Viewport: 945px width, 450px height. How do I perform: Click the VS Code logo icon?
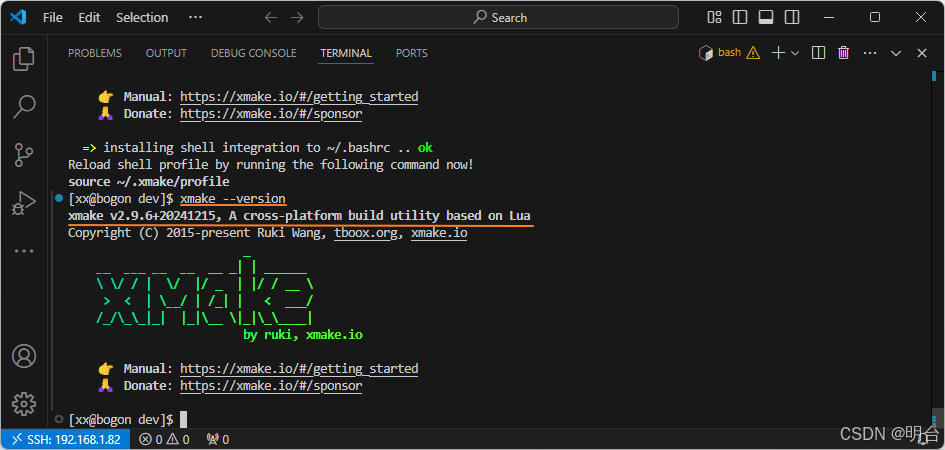coord(18,17)
